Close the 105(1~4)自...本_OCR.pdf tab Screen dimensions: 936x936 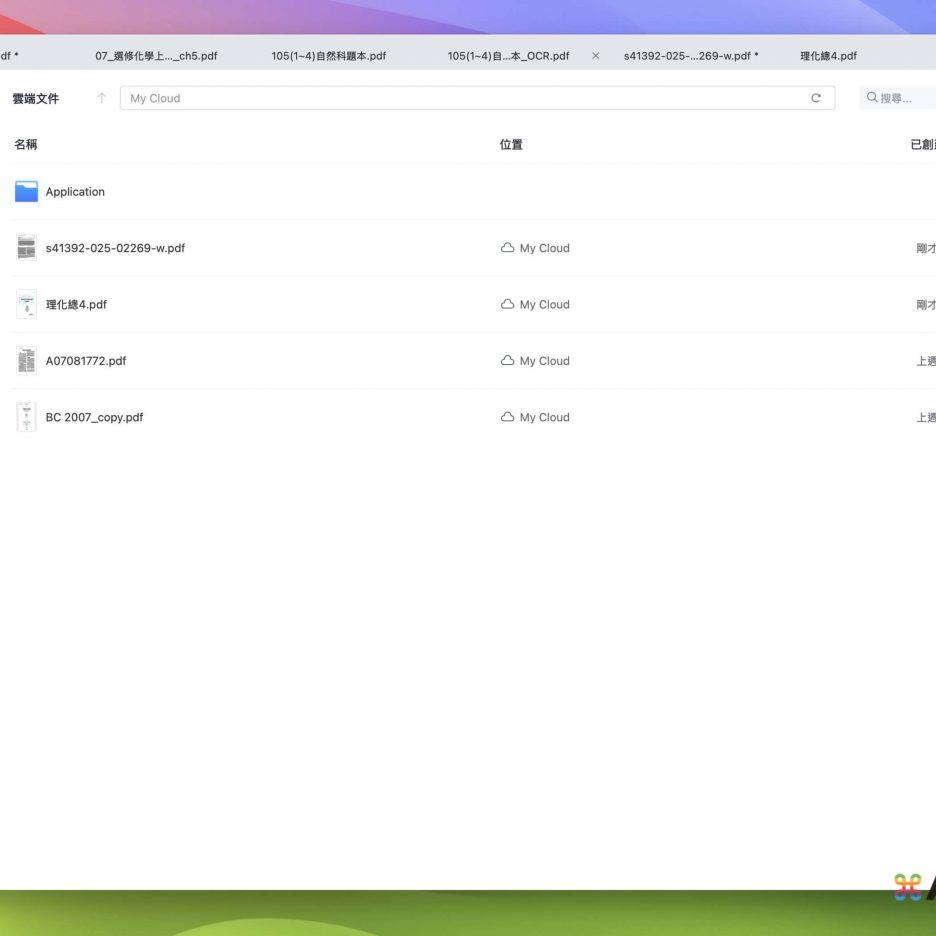point(596,56)
